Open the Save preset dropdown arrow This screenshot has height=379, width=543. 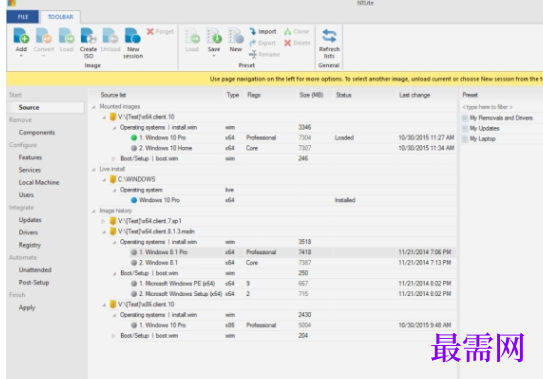pyautogui.click(x=214, y=56)
